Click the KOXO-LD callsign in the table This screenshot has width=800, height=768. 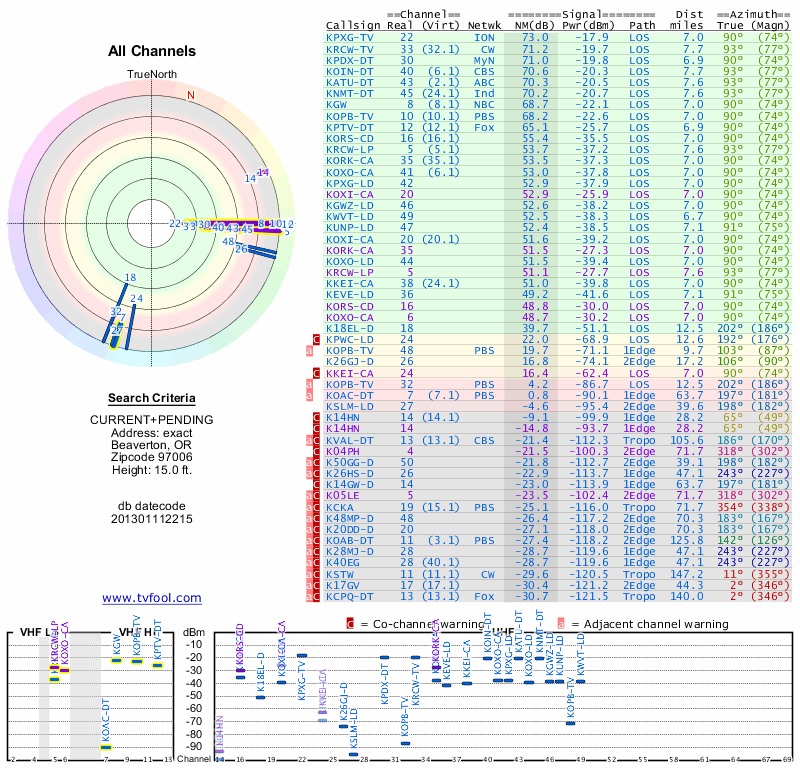(350, 261)
